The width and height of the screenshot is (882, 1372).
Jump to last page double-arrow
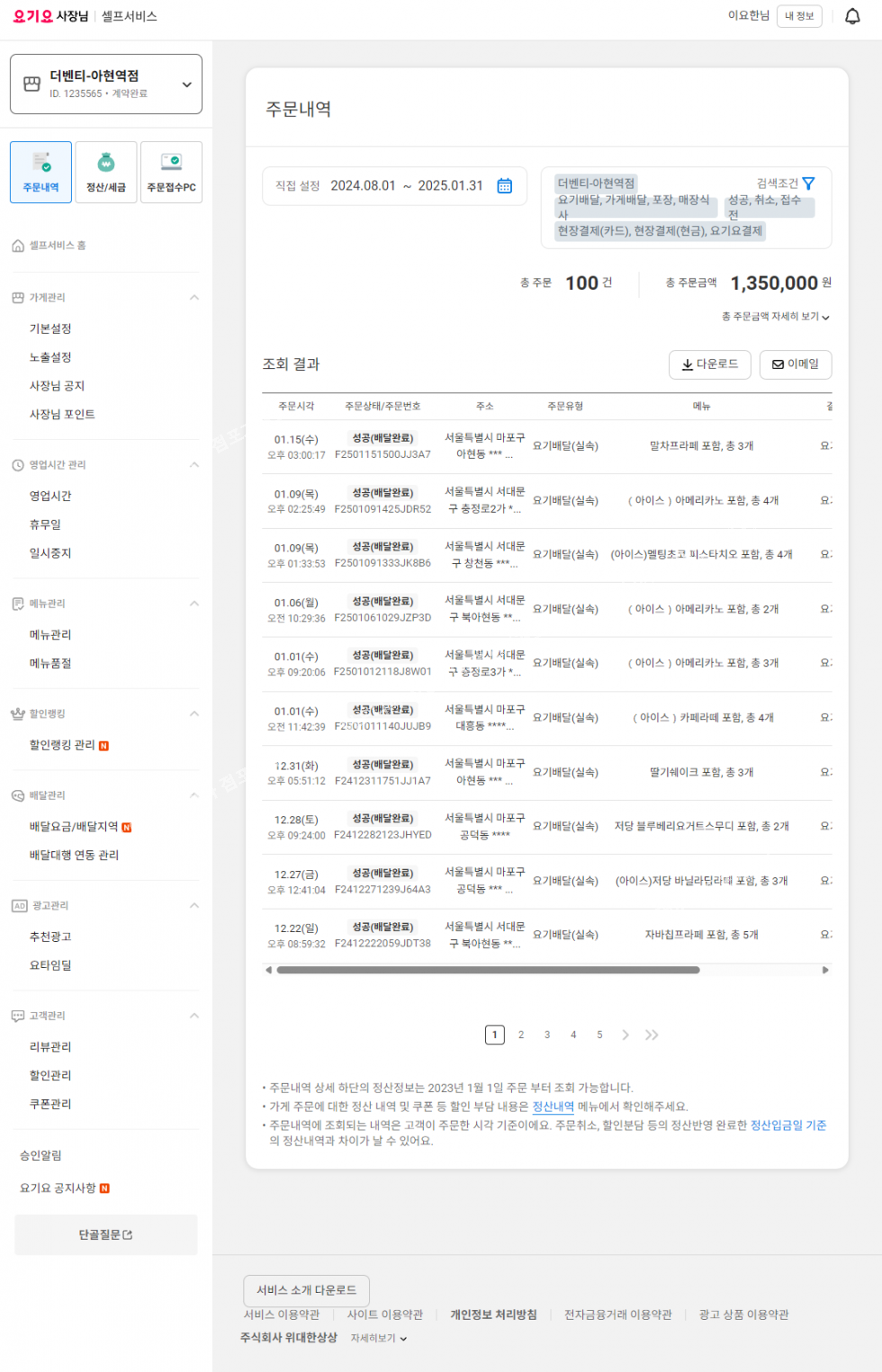point(652,1035)
